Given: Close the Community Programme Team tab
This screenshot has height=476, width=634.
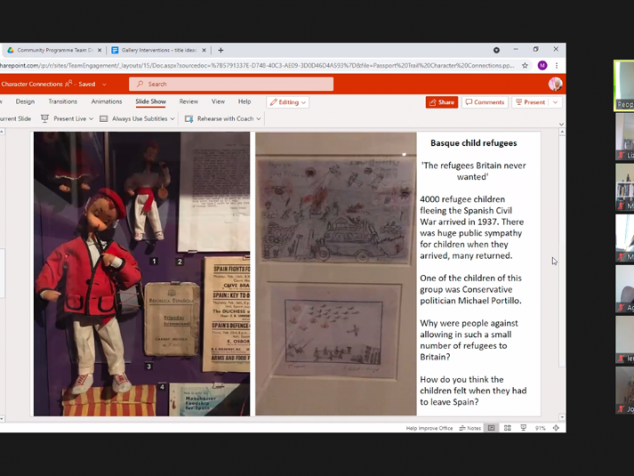Looking at the screenshot, I should 99,50.
